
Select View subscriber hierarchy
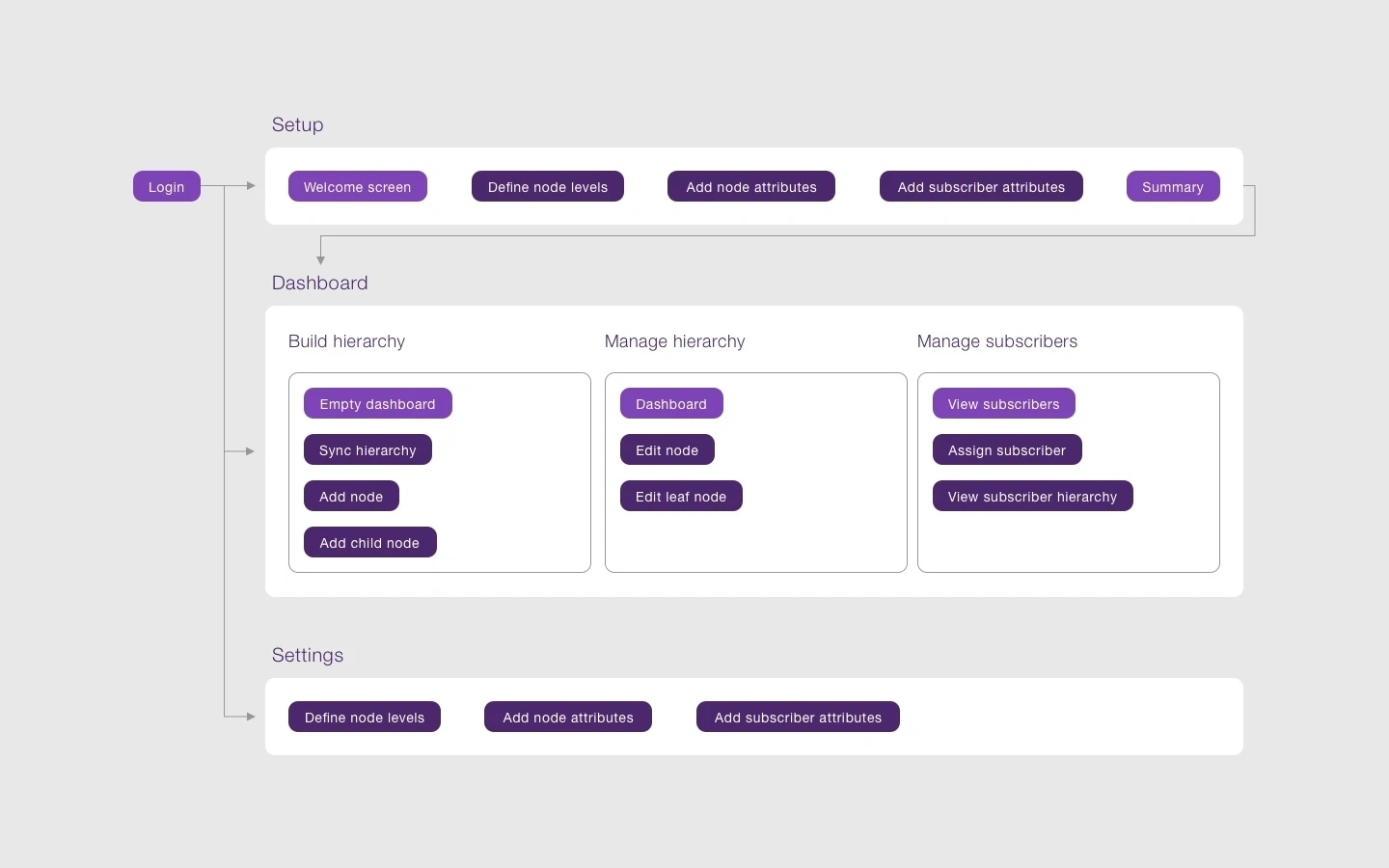1032,496
